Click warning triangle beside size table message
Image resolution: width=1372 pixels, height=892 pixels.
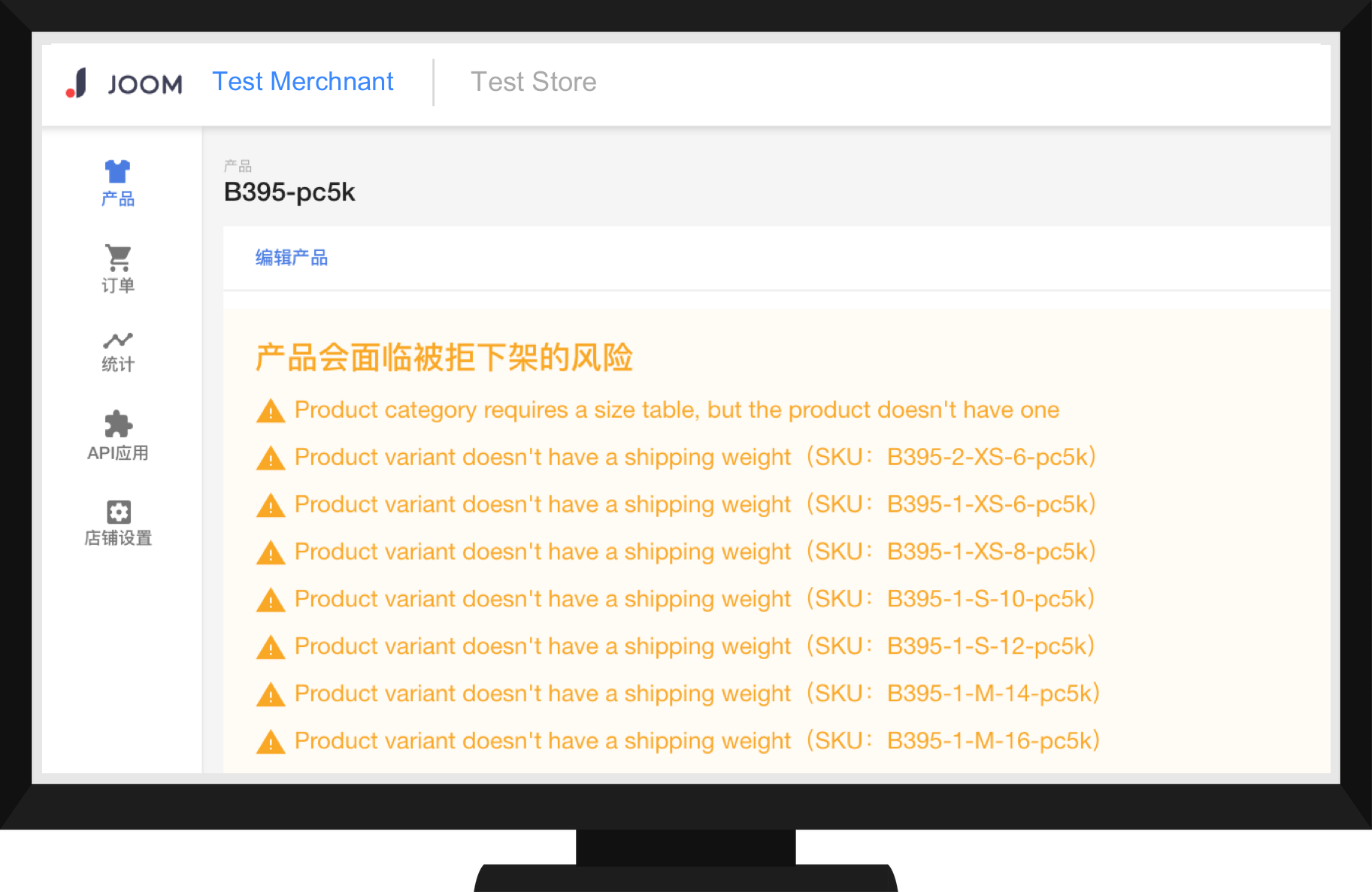(x=271, y=411)
